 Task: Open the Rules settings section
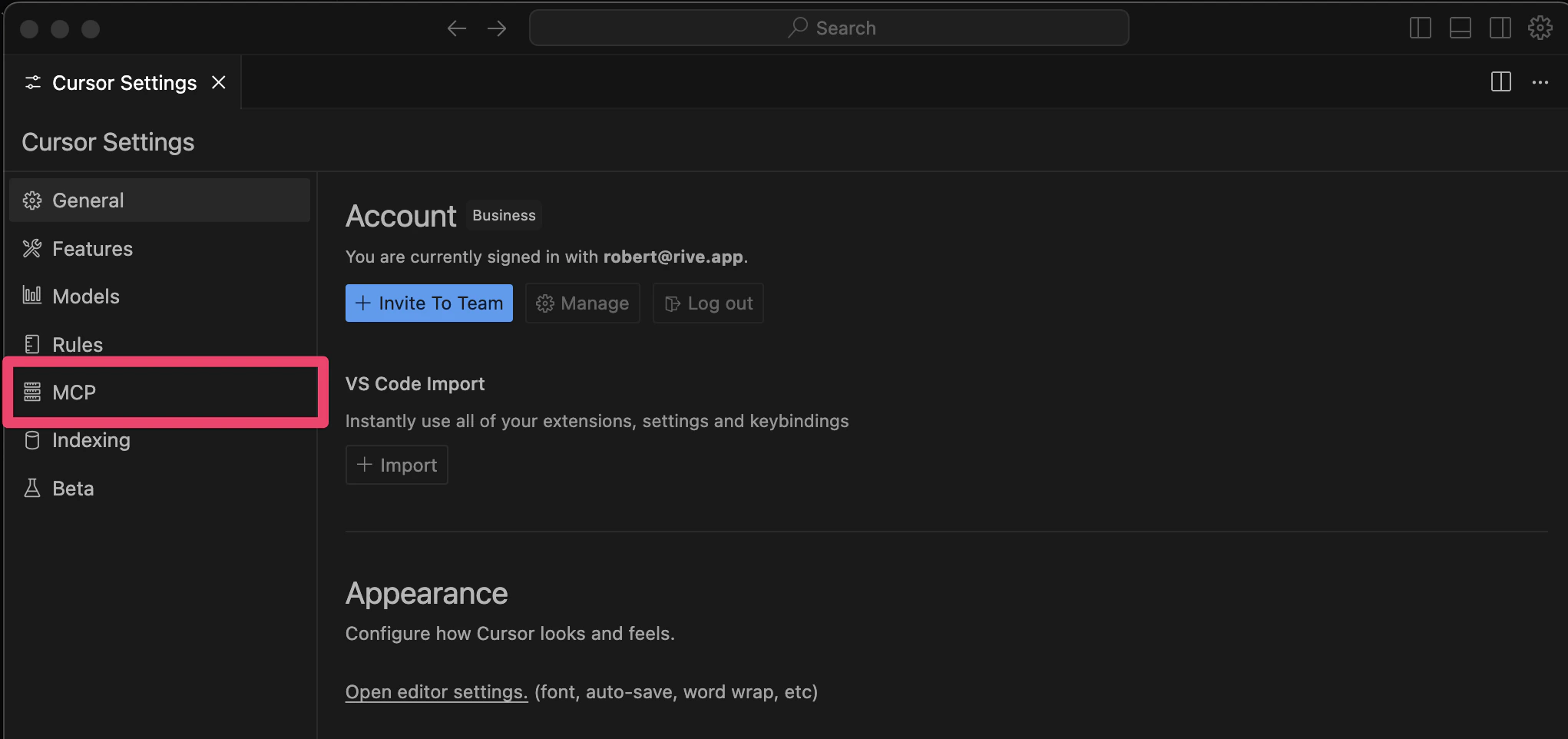click(x=160, y=344)
